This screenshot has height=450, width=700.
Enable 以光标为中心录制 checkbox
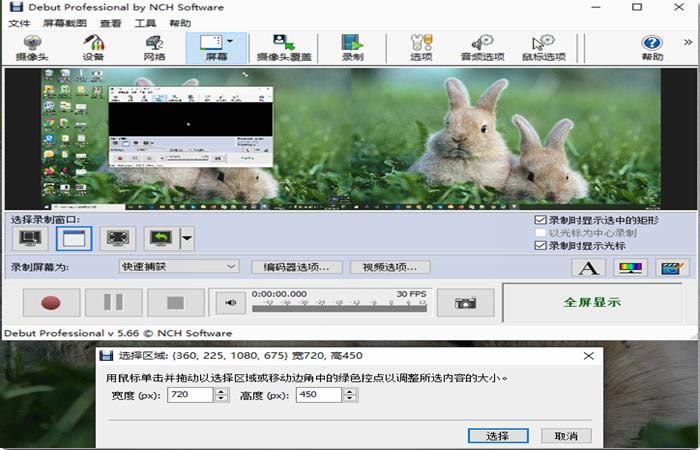[540, 233]
